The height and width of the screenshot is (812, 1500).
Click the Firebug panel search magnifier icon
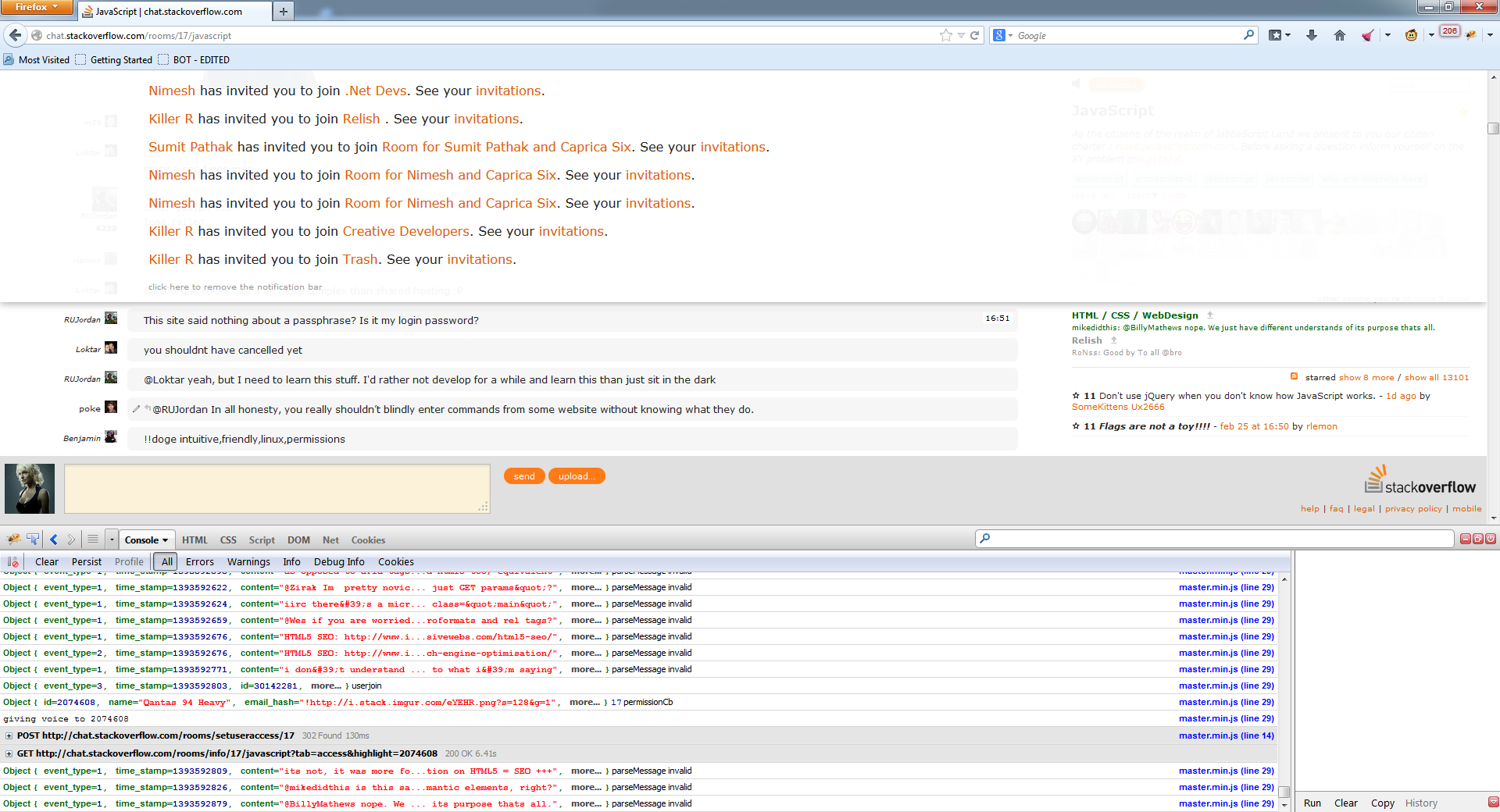coord(985,539)
